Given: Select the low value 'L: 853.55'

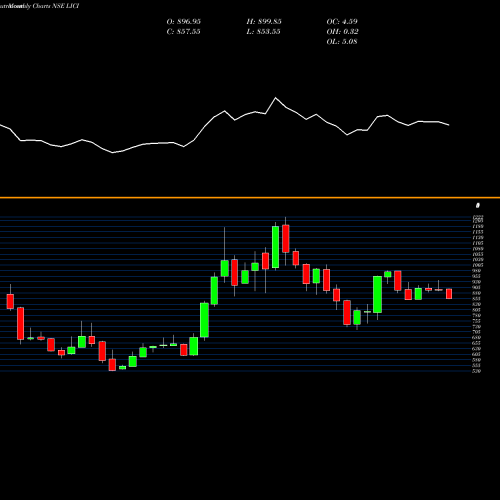Looking at the screenshot, I should [x=263, y=32].
